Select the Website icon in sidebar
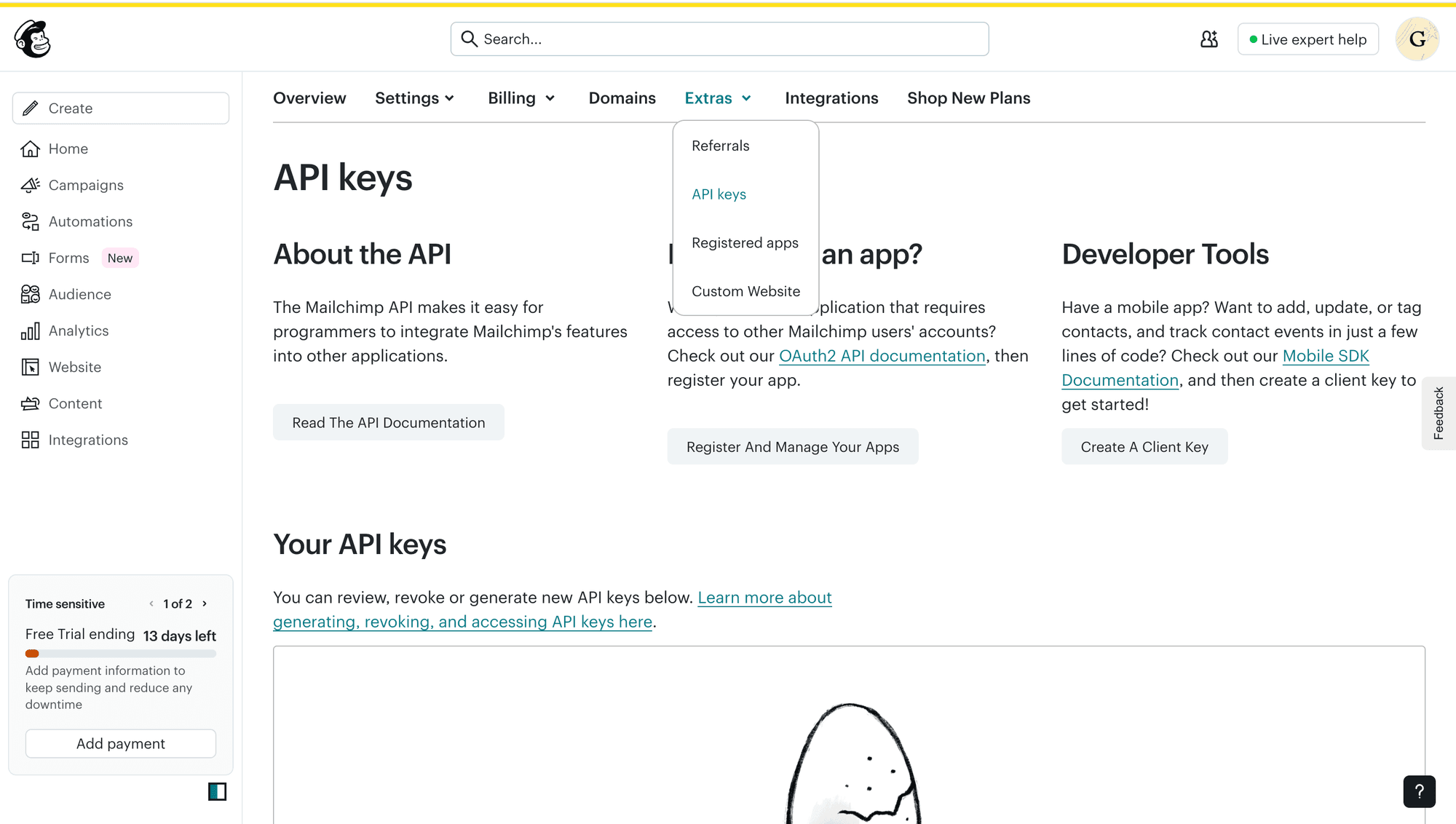The width and height of the screenshot is (1456, 824). click(30, 367)
